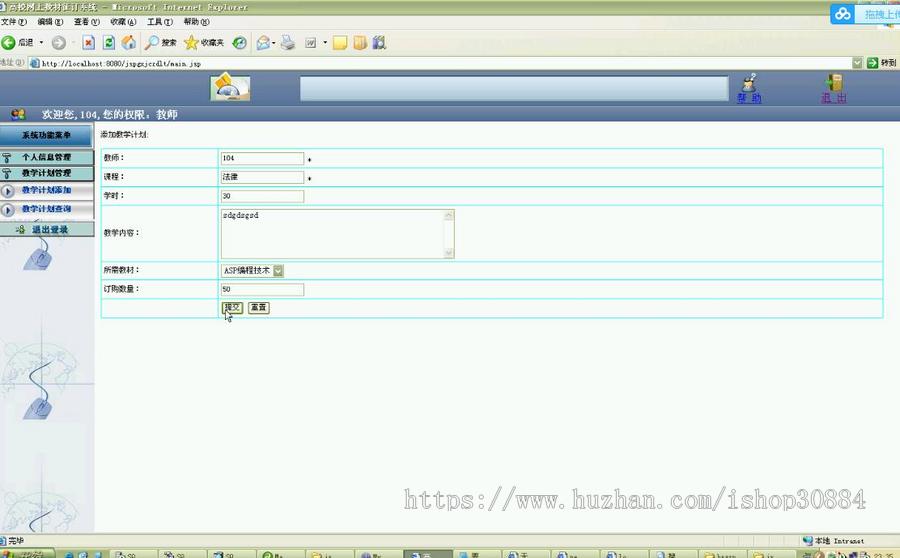Viewport: 900px width, 558px height.
Task: Click the 帮助 link in header
Action: click(x=749, y=98)
